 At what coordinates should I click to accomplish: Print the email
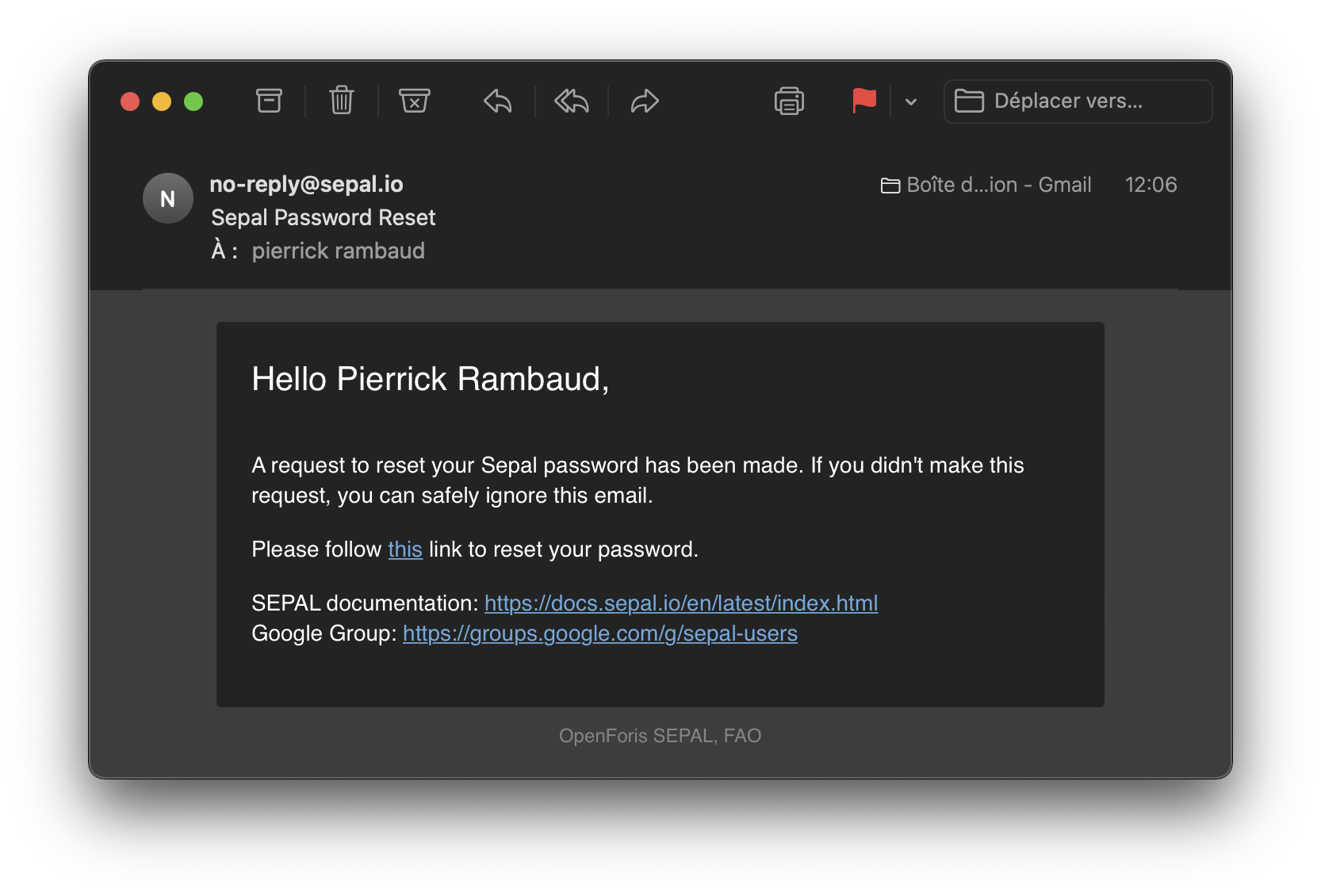coord(789,101)
